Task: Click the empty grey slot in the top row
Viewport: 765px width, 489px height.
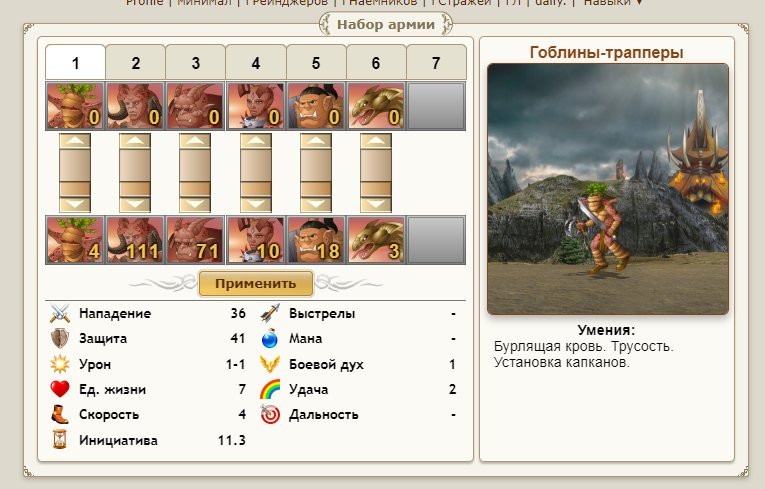Action: click(436, 106)
